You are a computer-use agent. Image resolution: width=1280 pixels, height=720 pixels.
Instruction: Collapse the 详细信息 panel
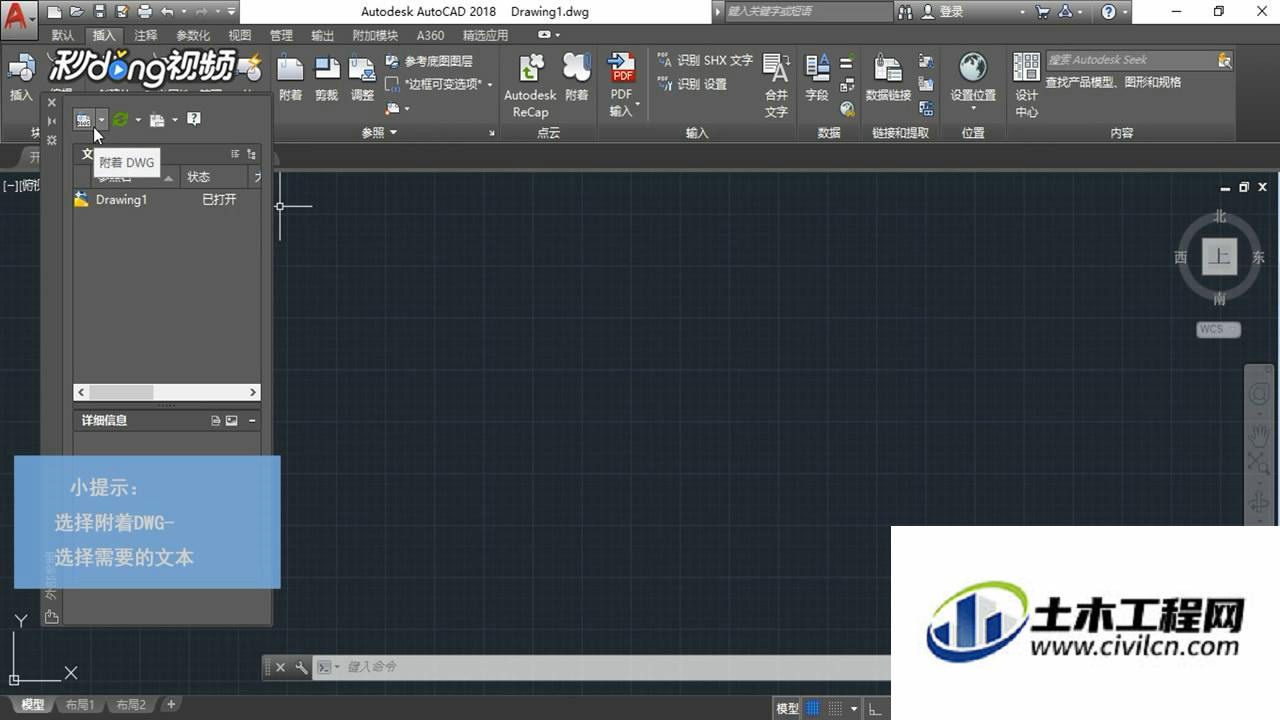252,421
